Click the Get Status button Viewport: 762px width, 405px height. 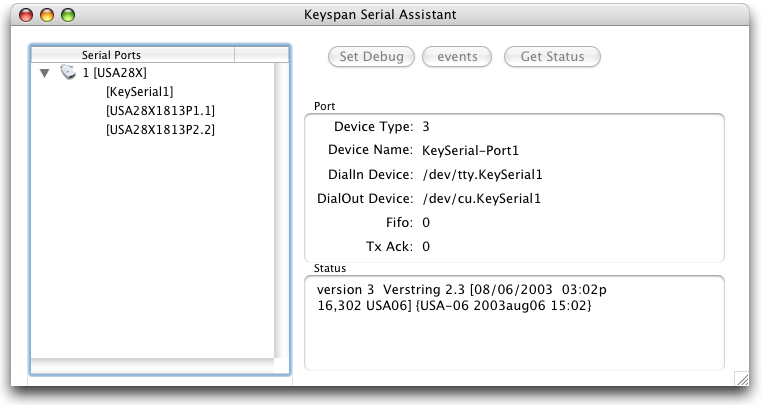tap(552, 56)
